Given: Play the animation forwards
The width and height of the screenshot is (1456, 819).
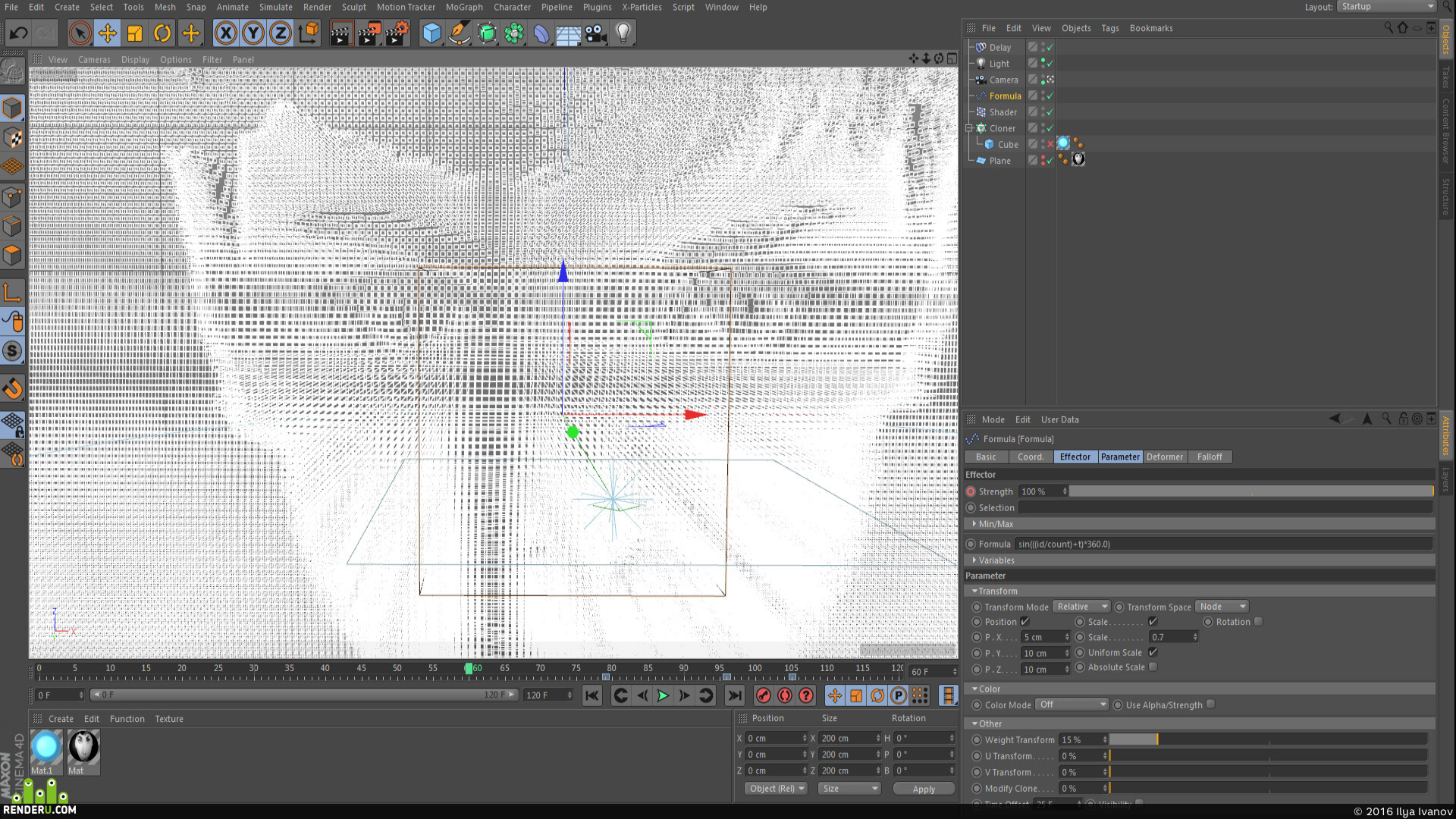Looking at the screenshot, I should [663, 695].
